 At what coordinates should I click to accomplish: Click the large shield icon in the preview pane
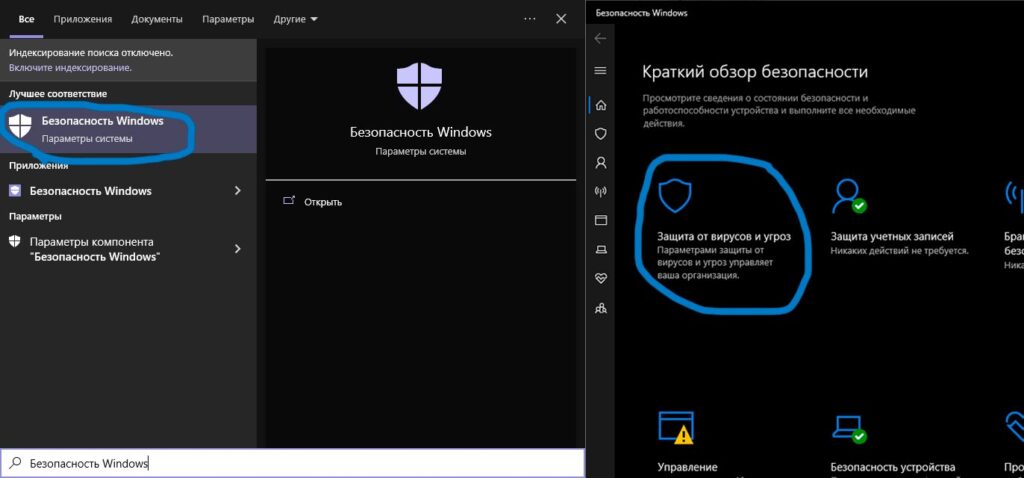[x=420, y=86]
